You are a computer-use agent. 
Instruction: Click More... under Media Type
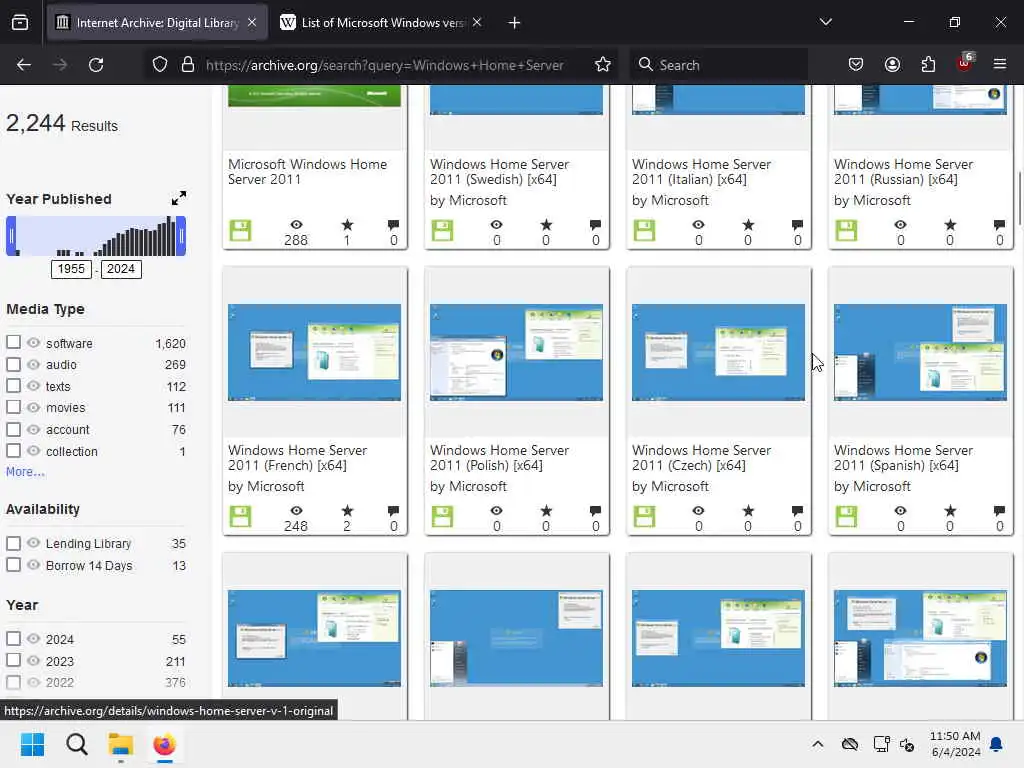click(25, 472)
